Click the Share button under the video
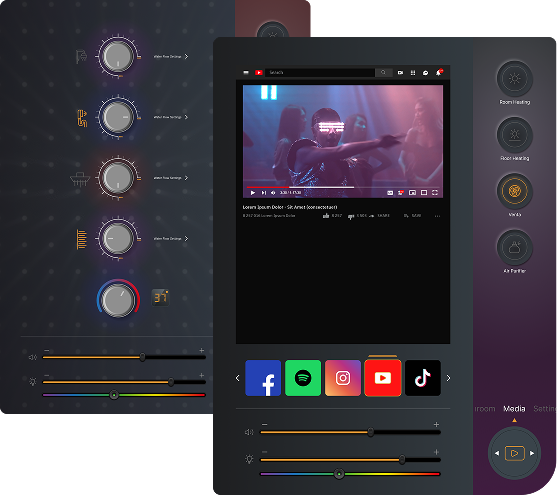The image size is (557, 495). 380,216
